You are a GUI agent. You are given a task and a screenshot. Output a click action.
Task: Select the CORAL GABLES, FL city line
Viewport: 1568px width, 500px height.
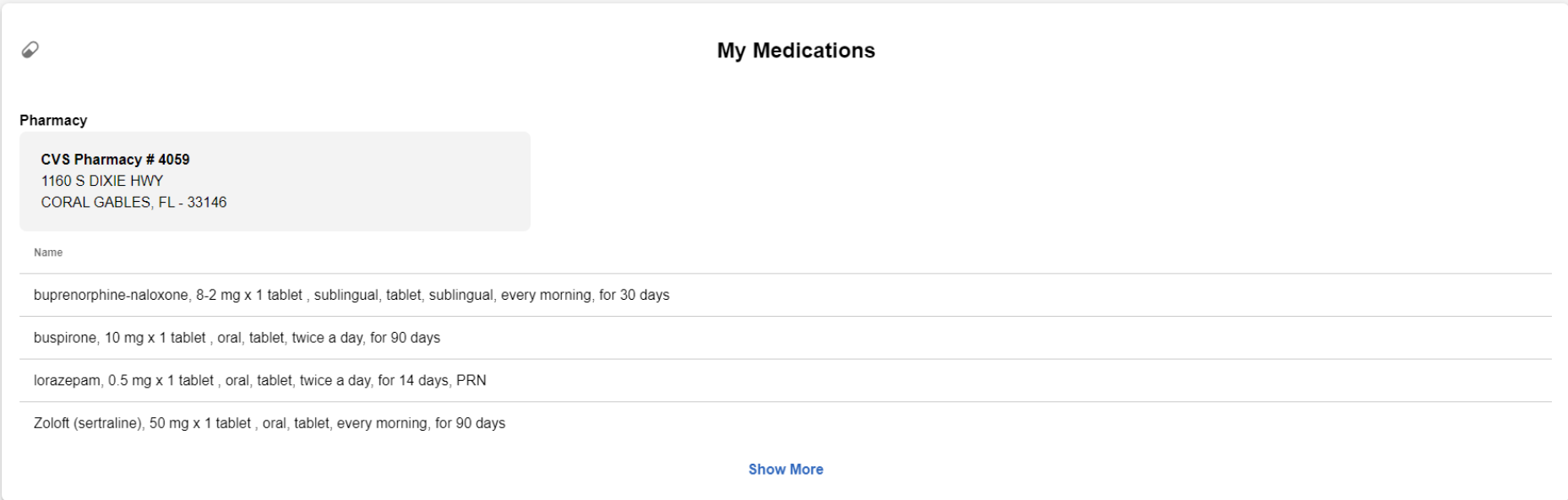(108, 202)
